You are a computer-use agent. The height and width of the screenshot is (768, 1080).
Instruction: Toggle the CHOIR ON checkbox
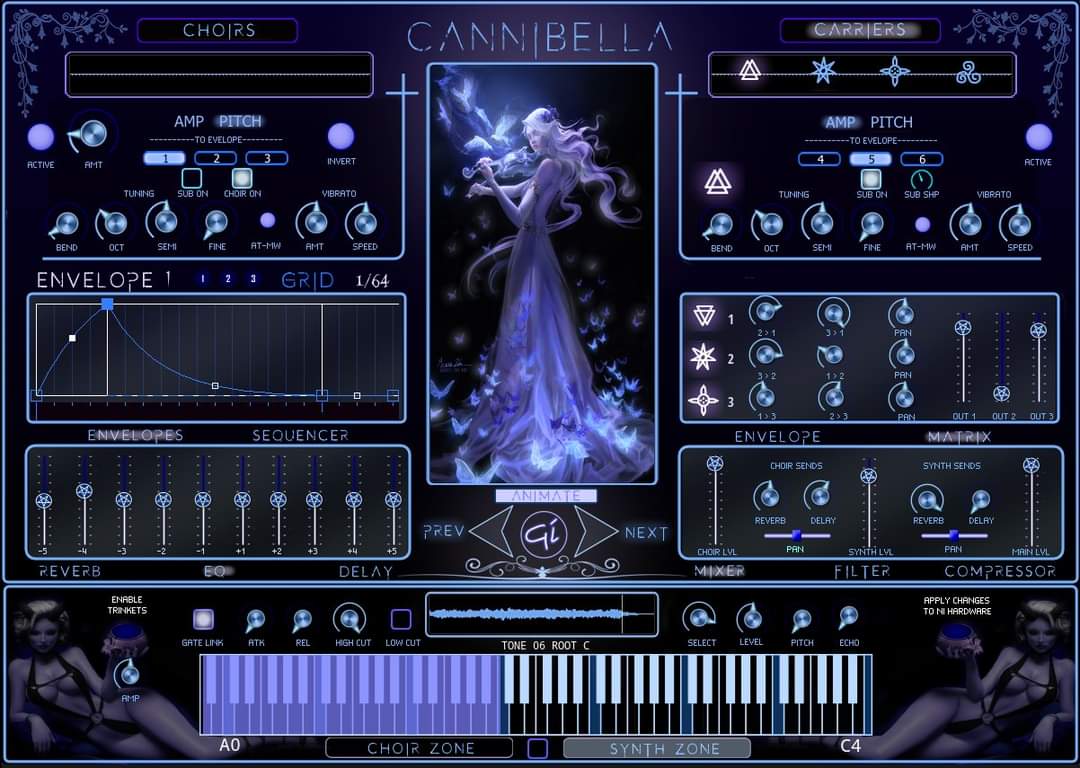(x=242, y=178)
